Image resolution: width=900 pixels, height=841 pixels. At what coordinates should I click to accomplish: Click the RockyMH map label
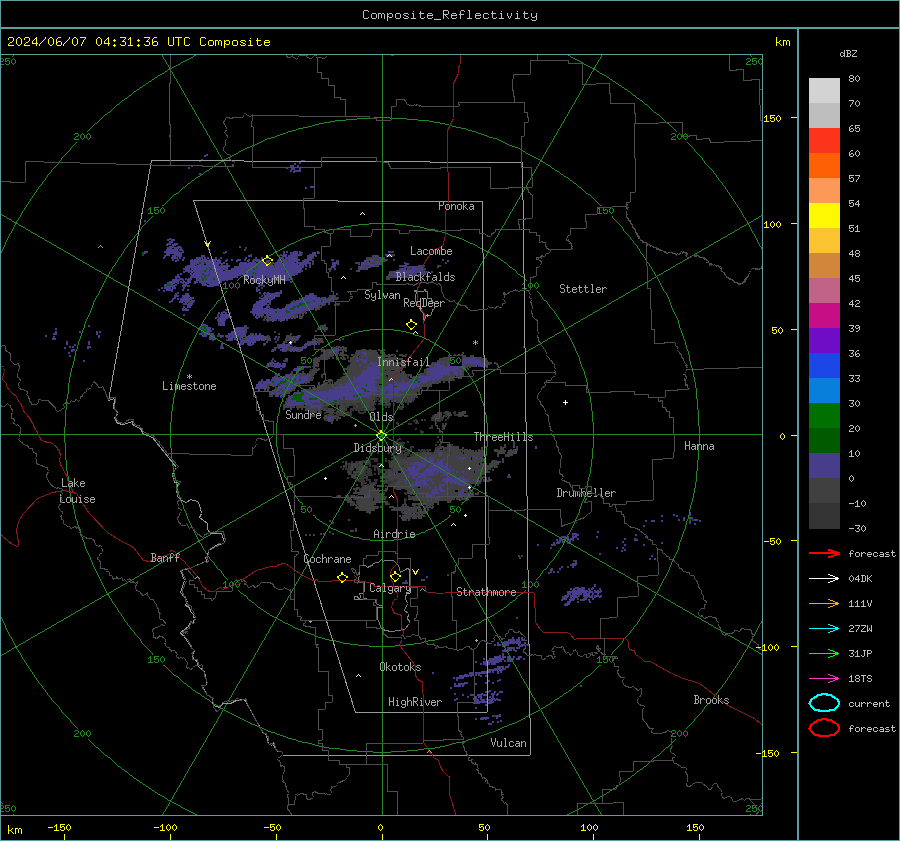click(264, 280)
